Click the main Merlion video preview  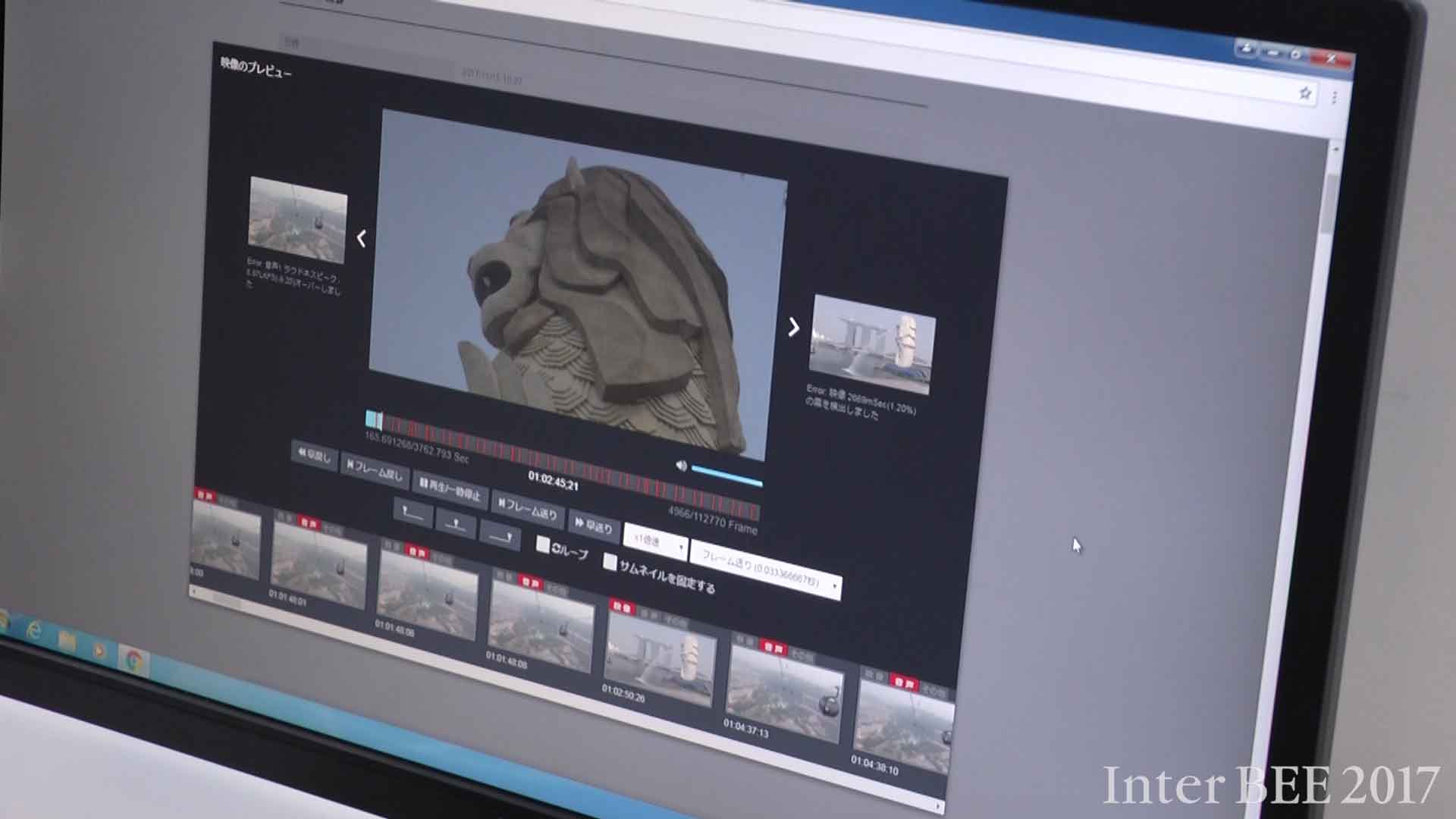click(x=578, y=284)
